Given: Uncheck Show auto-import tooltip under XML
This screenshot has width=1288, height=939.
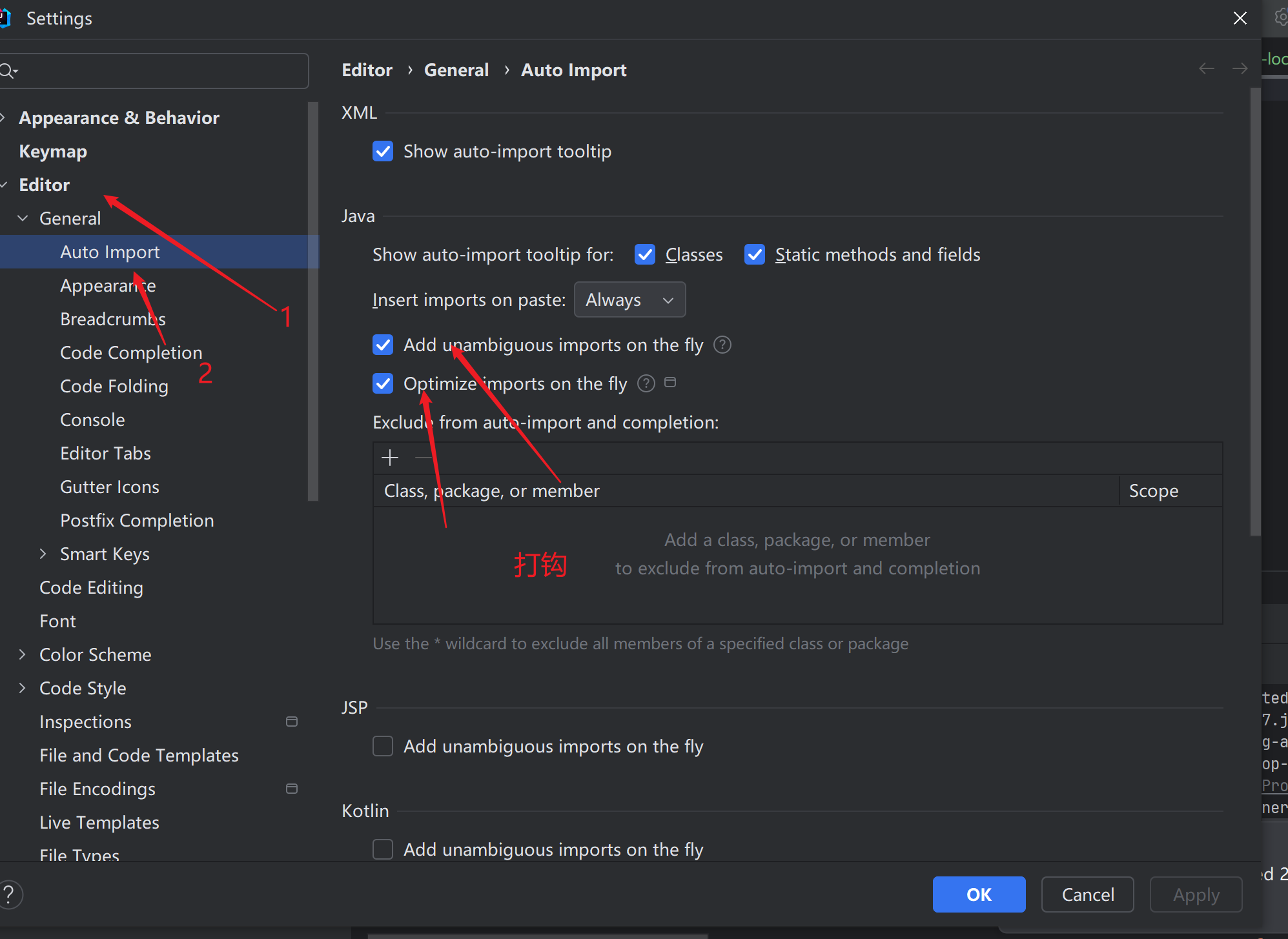Looking at the screenshot, I should [x=383, y=152].
